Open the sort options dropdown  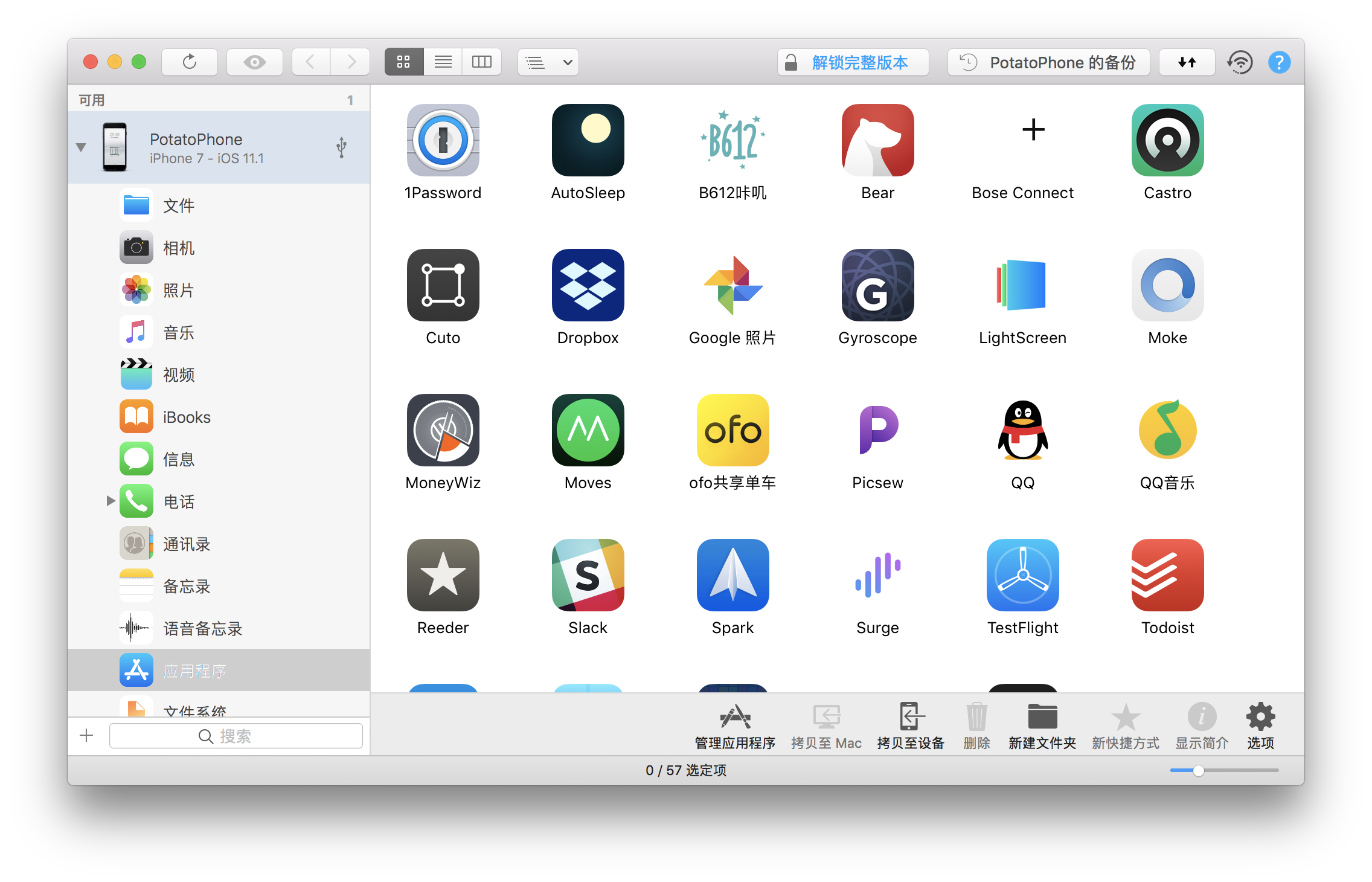pos(548,62)
